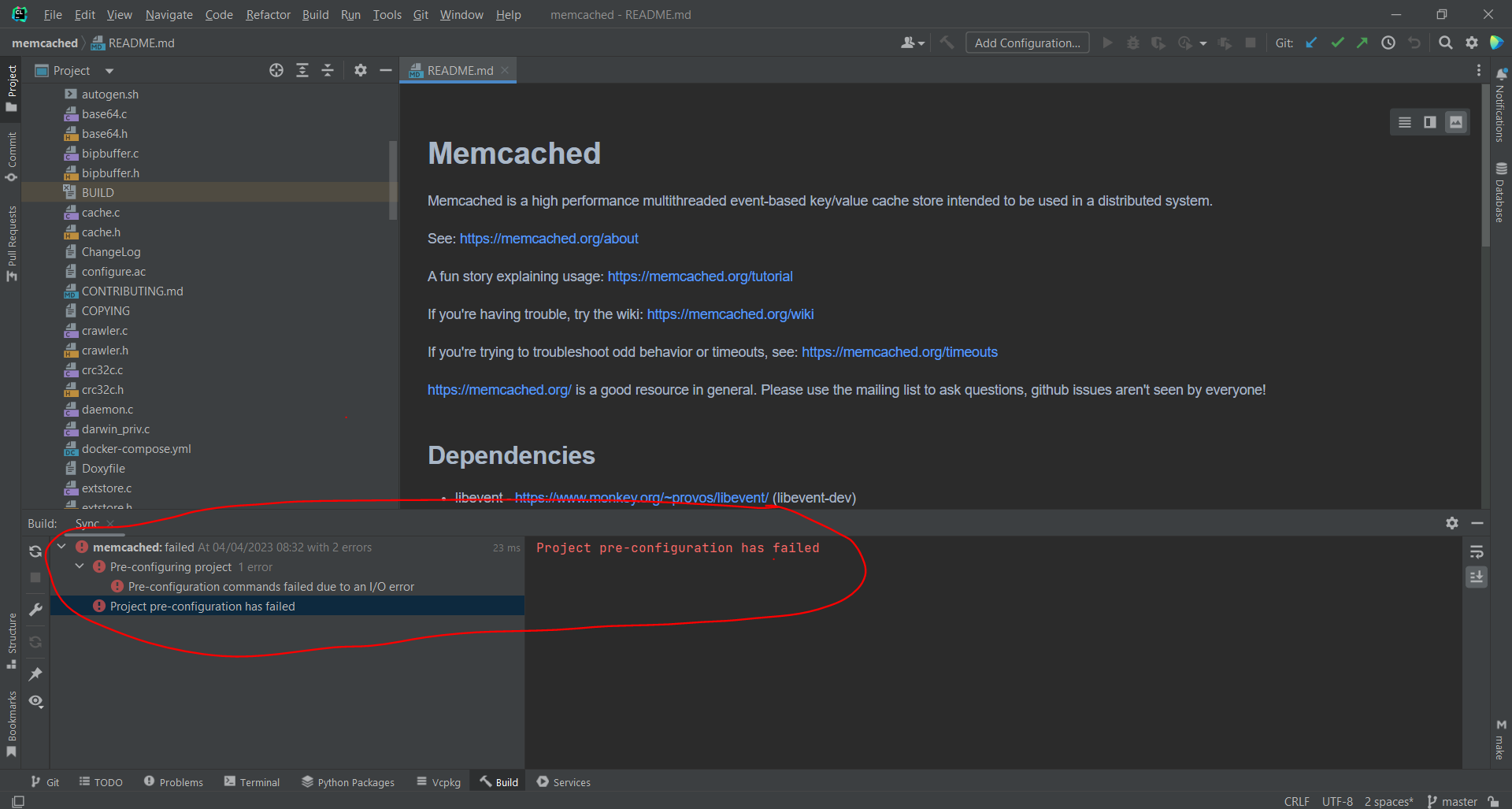Open IDE settings gear in top toolbar
Viewport: 1512px width, 809px height.
point(1471,43)
